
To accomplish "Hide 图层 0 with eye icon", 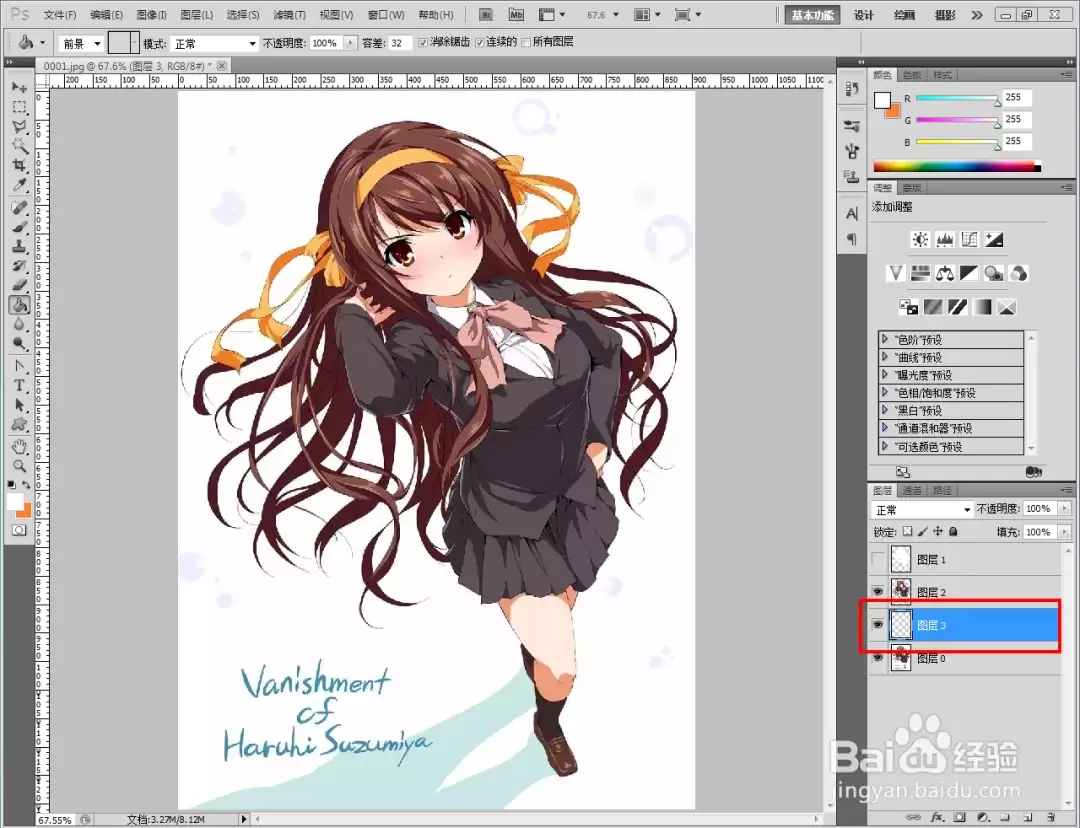I will (878, 658).
